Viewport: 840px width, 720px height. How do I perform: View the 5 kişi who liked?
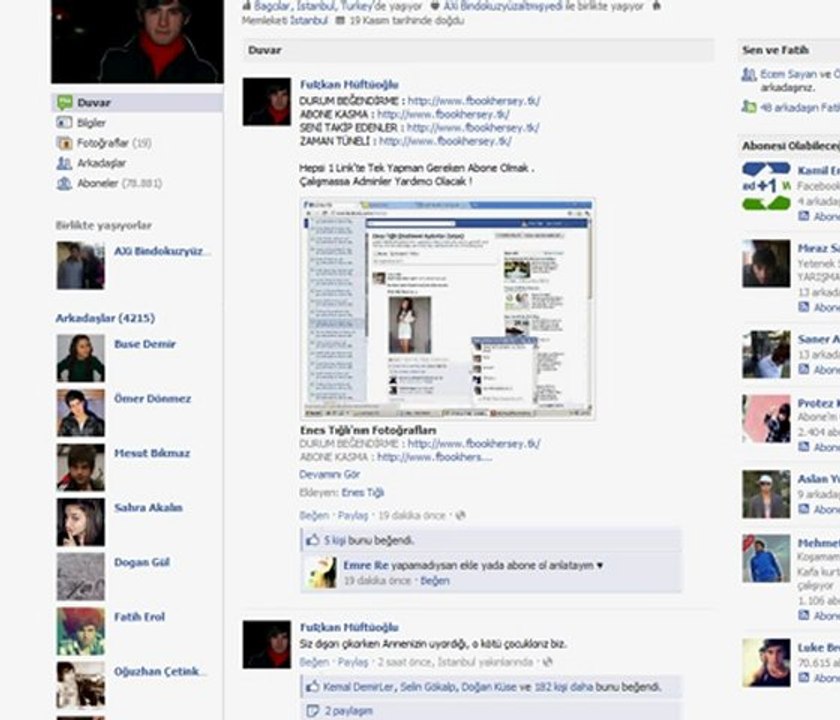click(335, 540)
